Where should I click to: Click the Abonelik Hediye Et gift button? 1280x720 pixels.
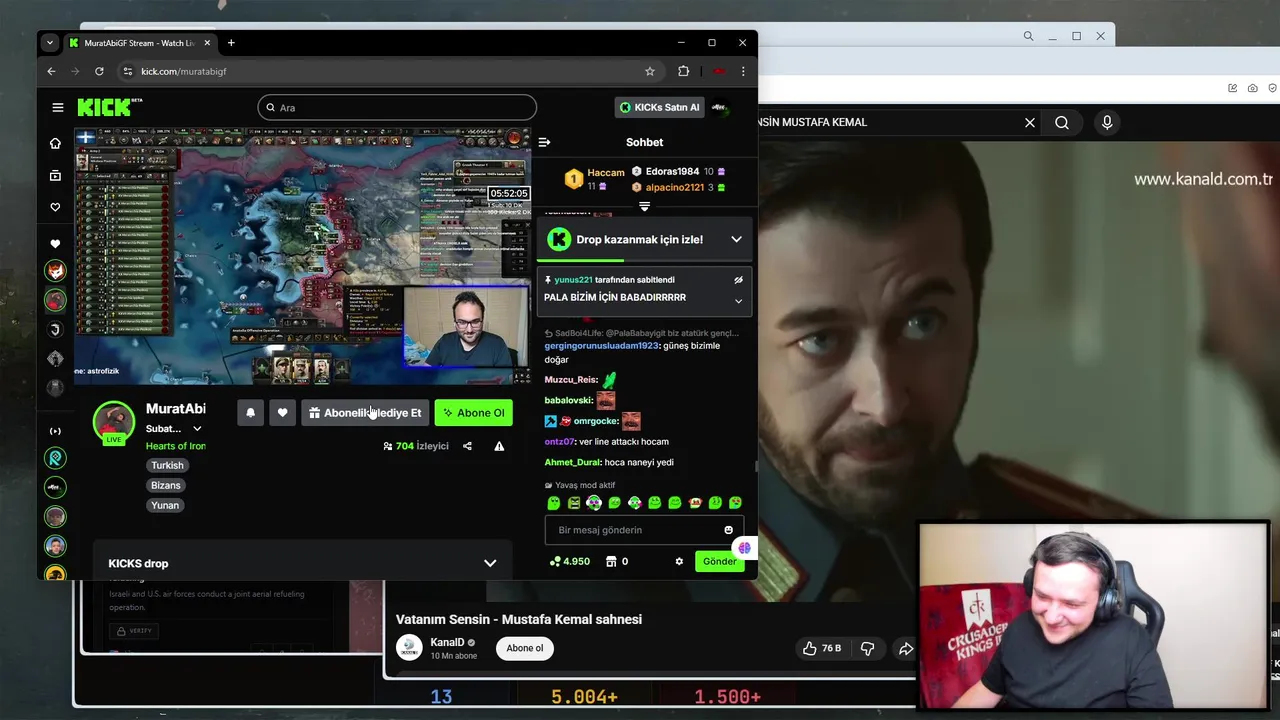(x=365, y=413)
